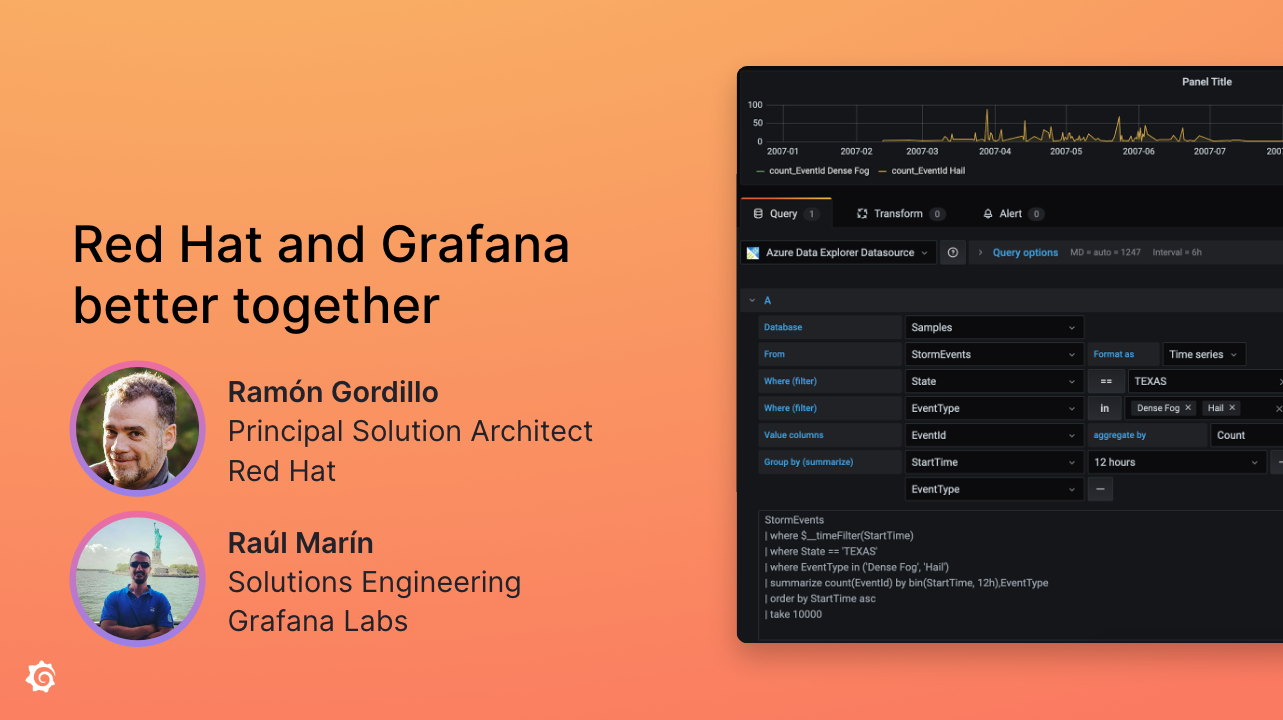Remove the Dense Fog filter value
The width and height of the screenshot is (1283, 720).
1187,408
